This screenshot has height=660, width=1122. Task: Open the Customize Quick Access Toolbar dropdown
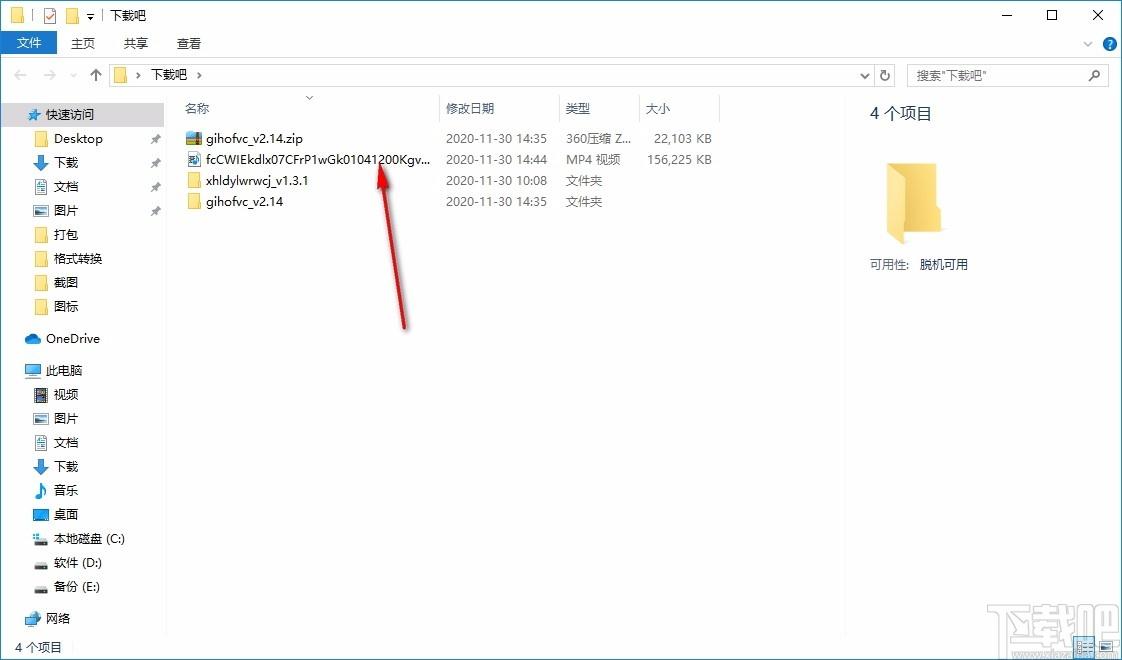point(90,16)
